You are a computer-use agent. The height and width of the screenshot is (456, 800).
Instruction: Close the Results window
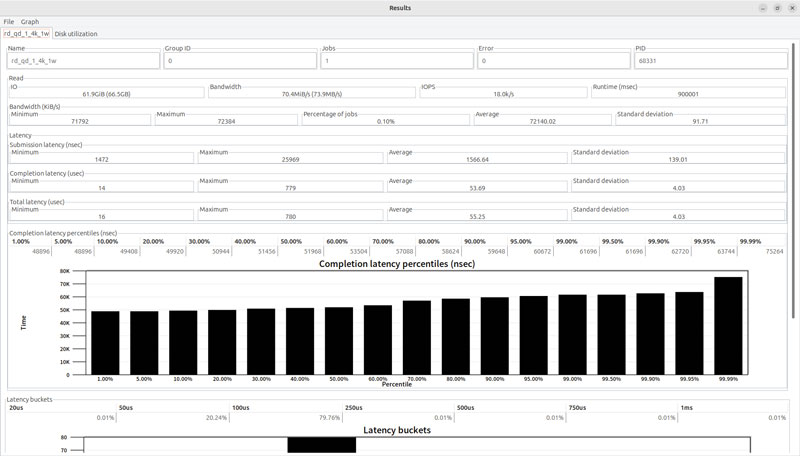tap(790, 8)
